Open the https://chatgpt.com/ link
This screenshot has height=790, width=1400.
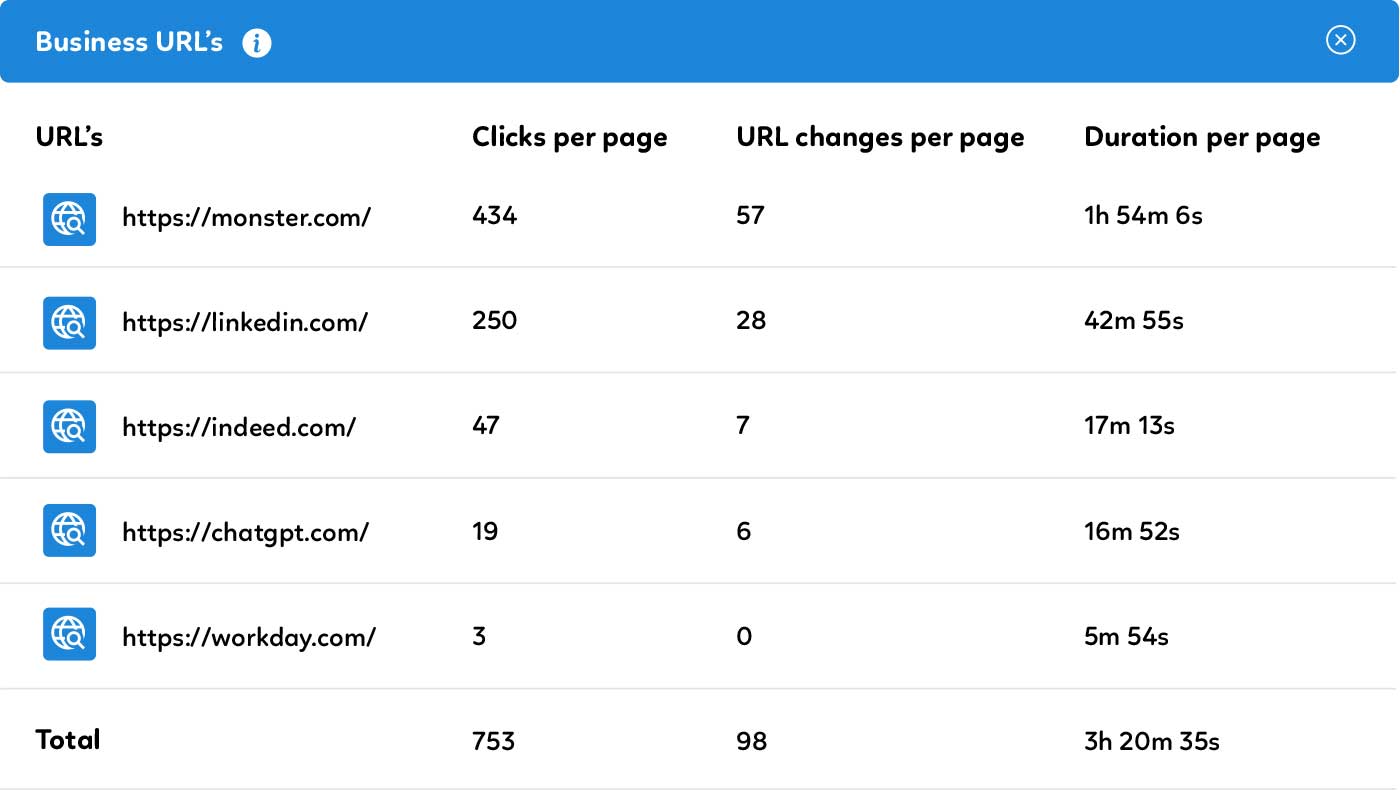(245, 532)
